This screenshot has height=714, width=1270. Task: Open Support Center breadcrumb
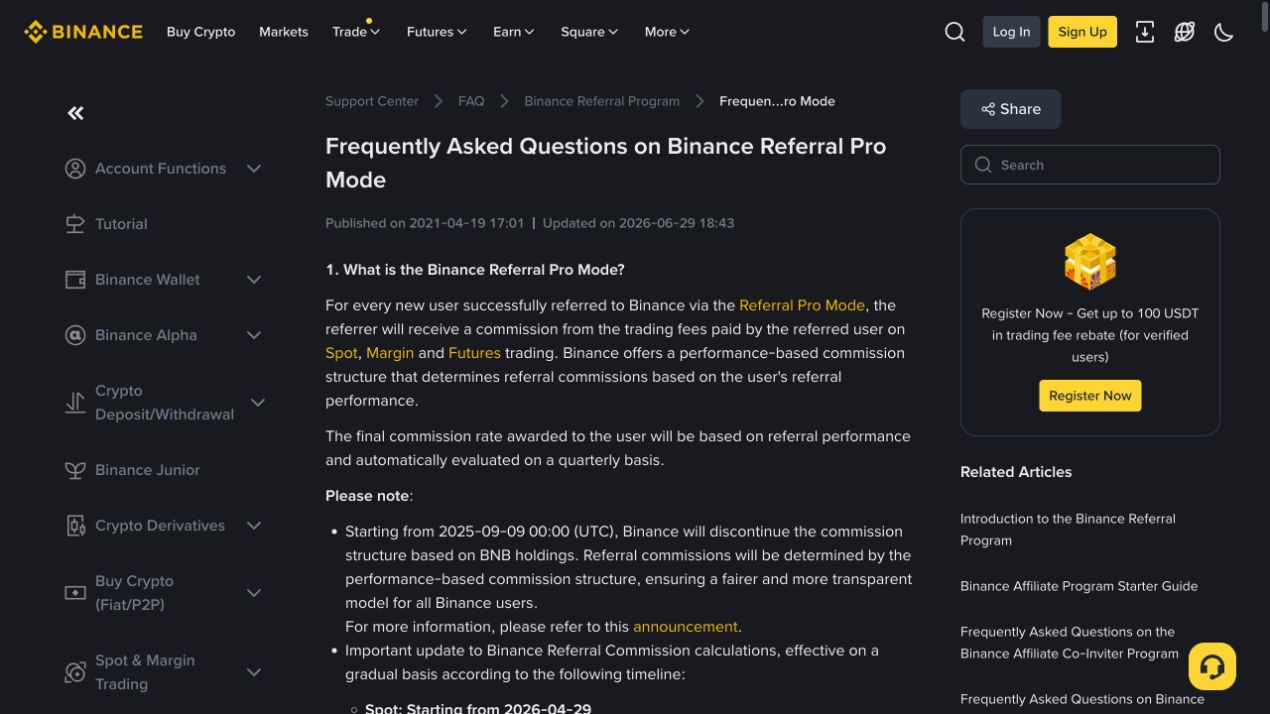[x=372, y=101]
